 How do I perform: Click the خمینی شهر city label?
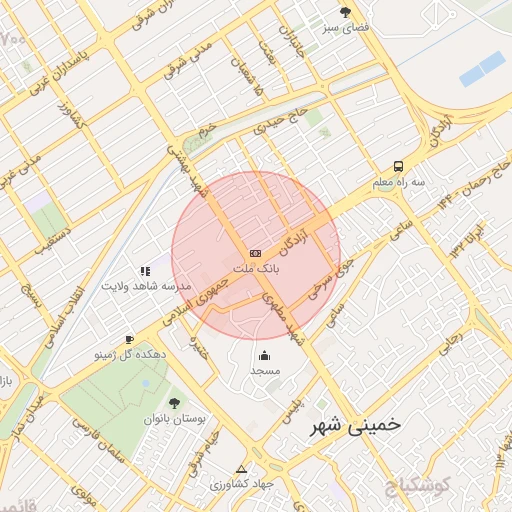(356, 426)
